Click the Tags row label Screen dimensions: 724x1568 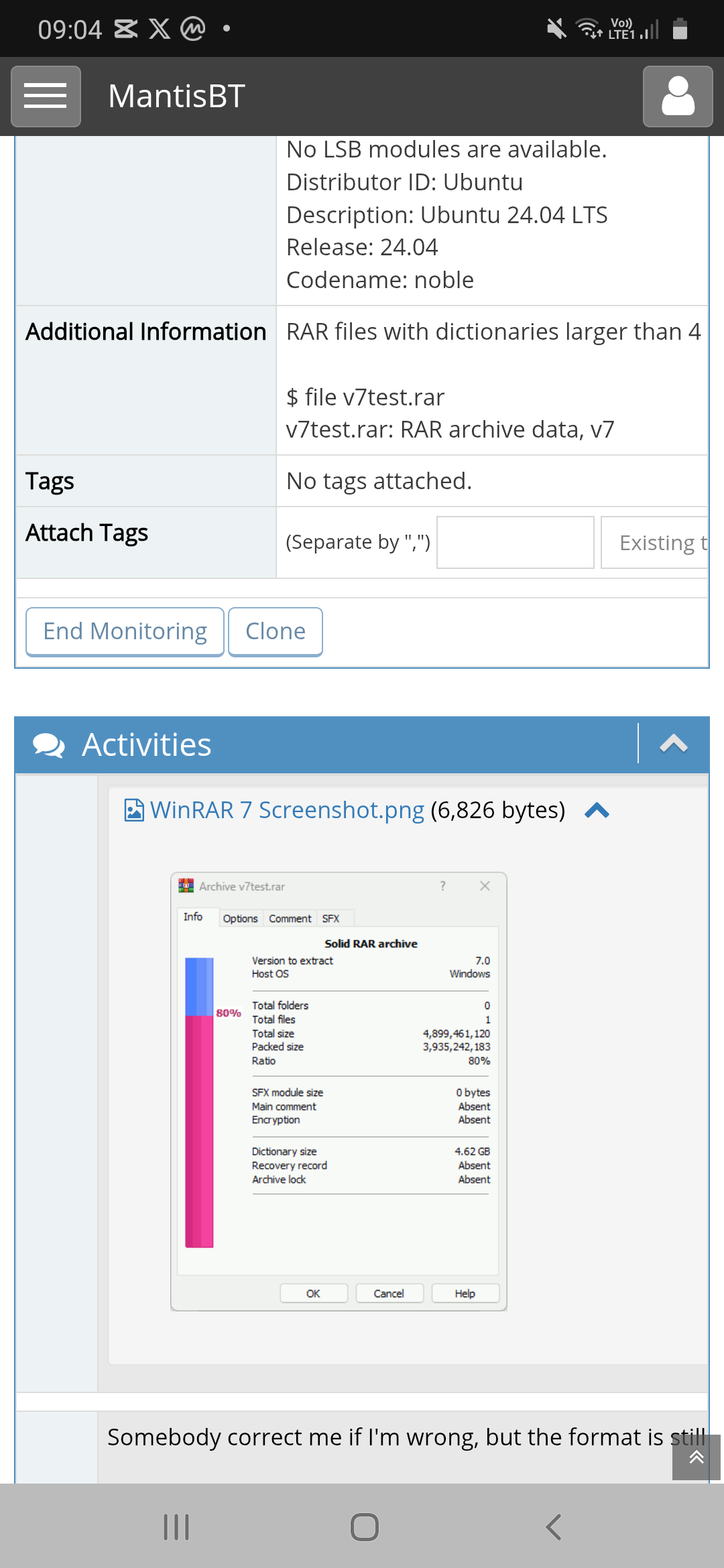(50, 482)
